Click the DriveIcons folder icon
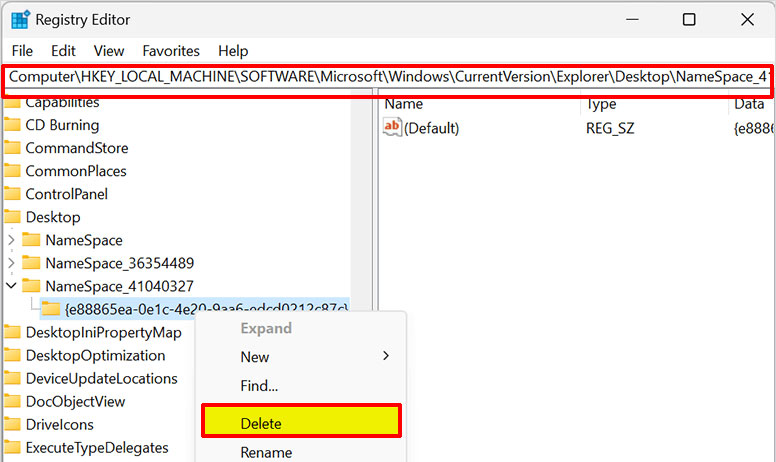776x462 pixels. click(x=12, y=424)
